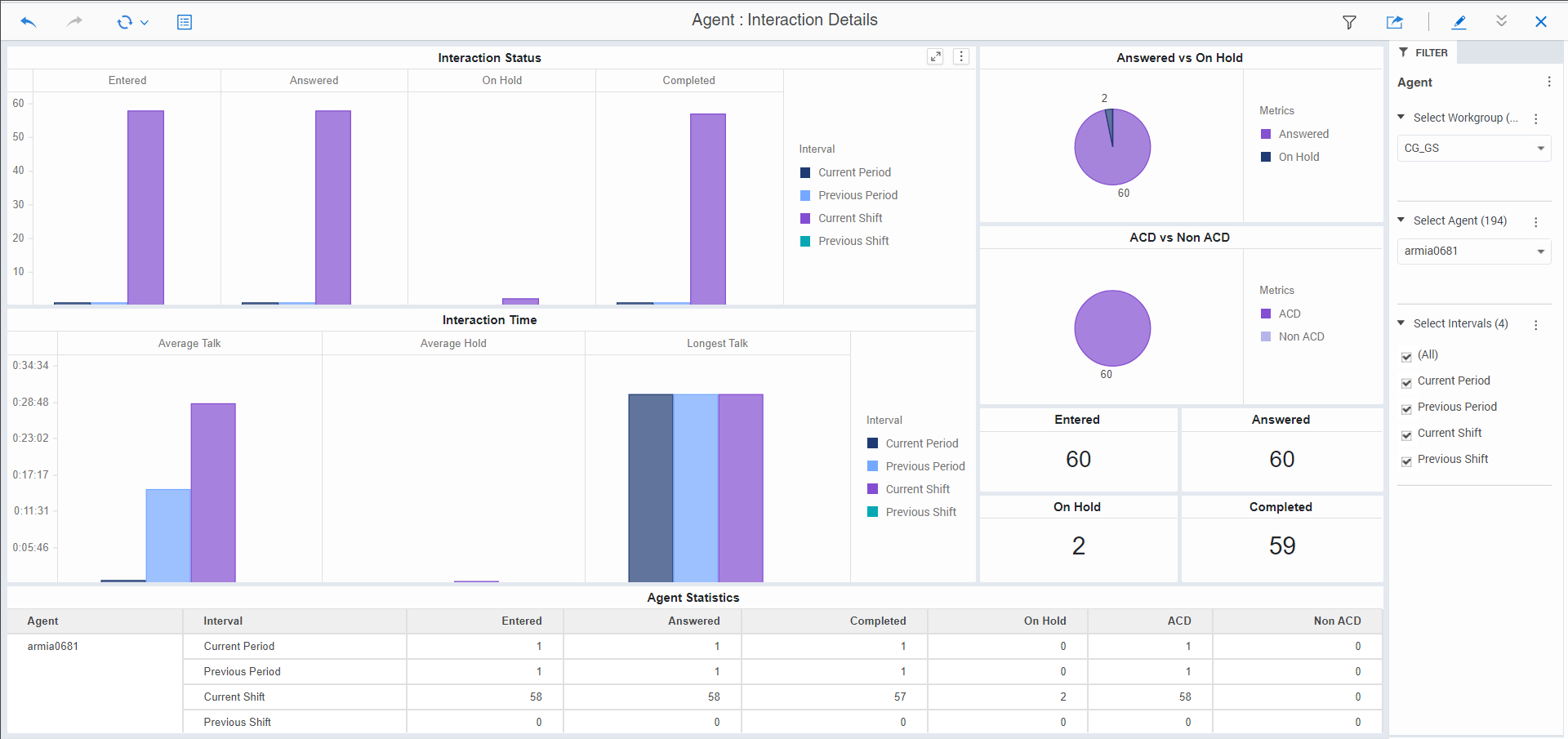Uncheck the Current Period interval checkbox
1568x739 pixels.
coord(1406,382)
